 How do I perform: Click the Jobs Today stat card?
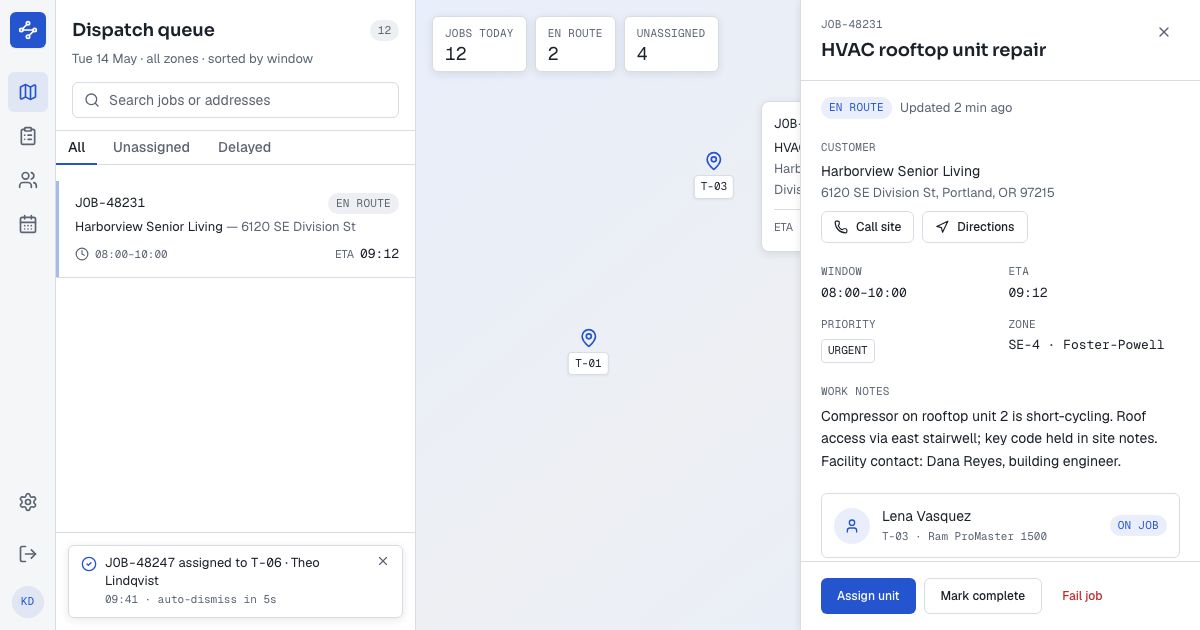[479, 44]
